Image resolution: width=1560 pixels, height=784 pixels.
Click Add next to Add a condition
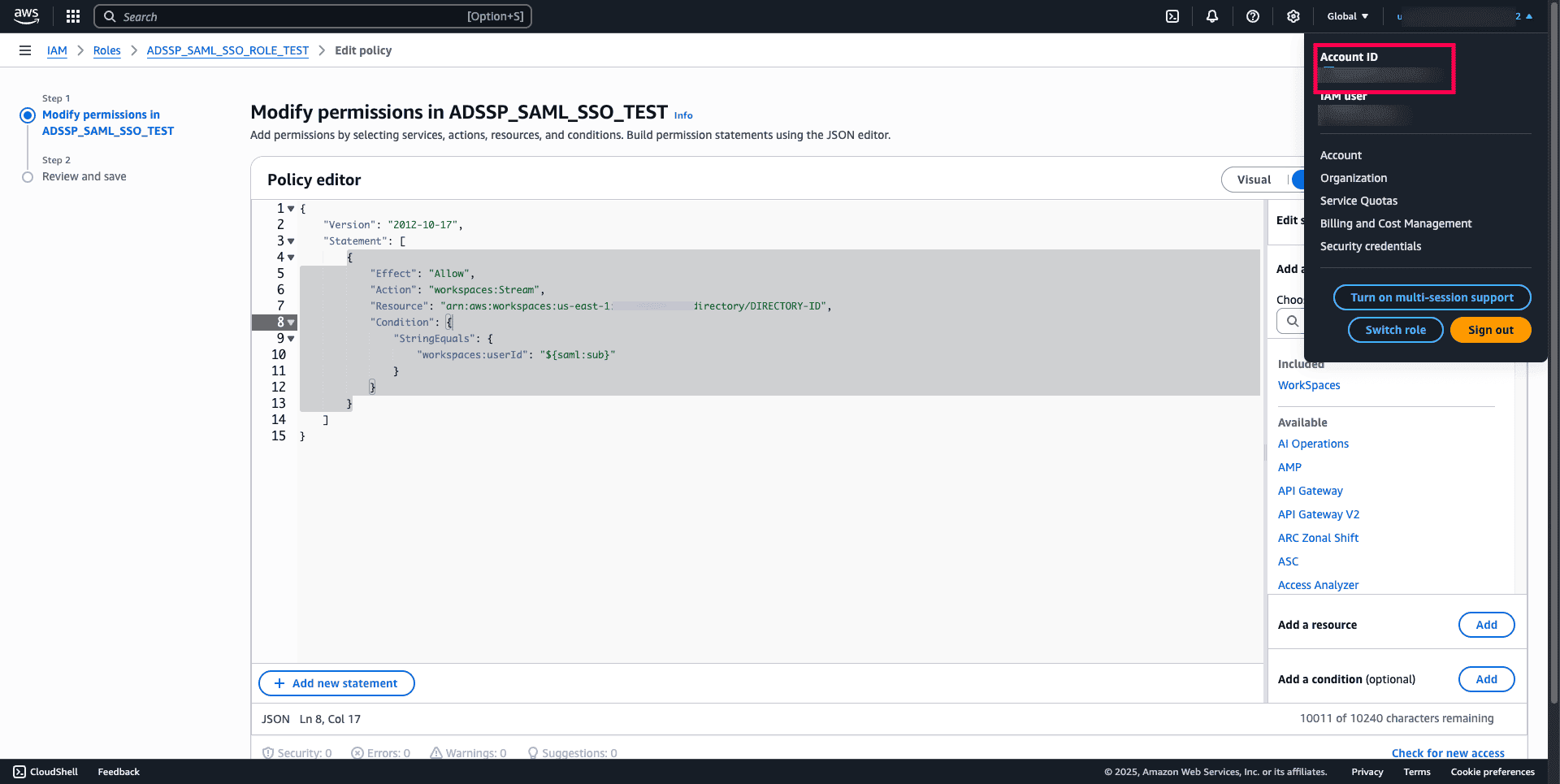[1486, 679]
